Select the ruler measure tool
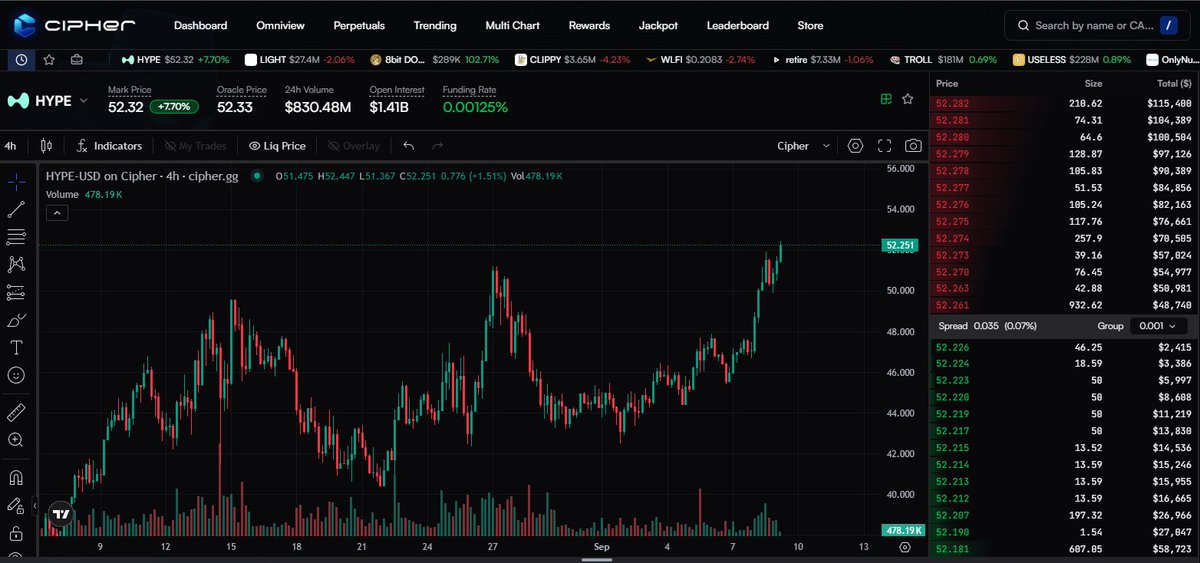 pyautogui.click(x=16, y=412)
